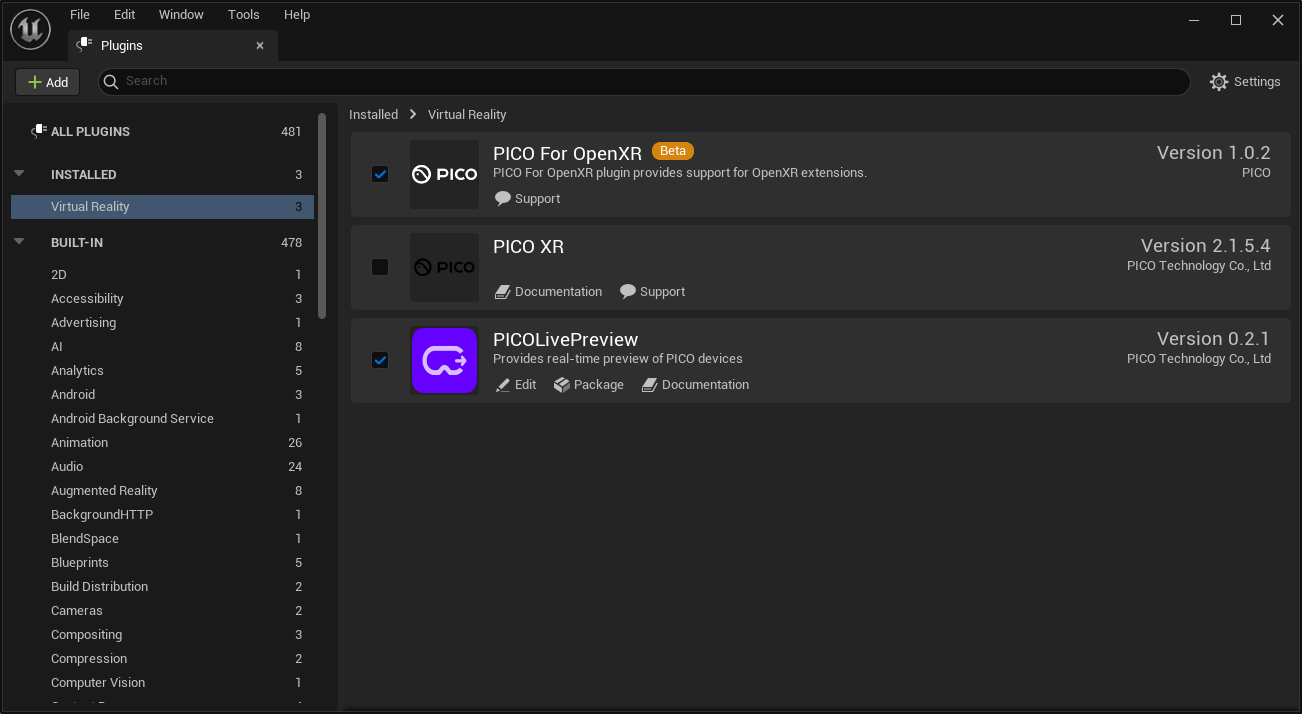Open the Edit menu
The image size is (1302, 714).
tap(125, 15)
